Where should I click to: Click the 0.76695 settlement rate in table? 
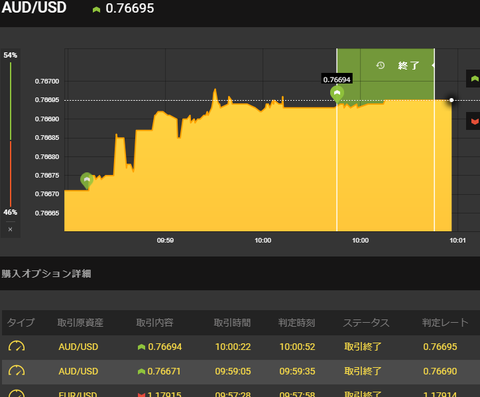440,347
